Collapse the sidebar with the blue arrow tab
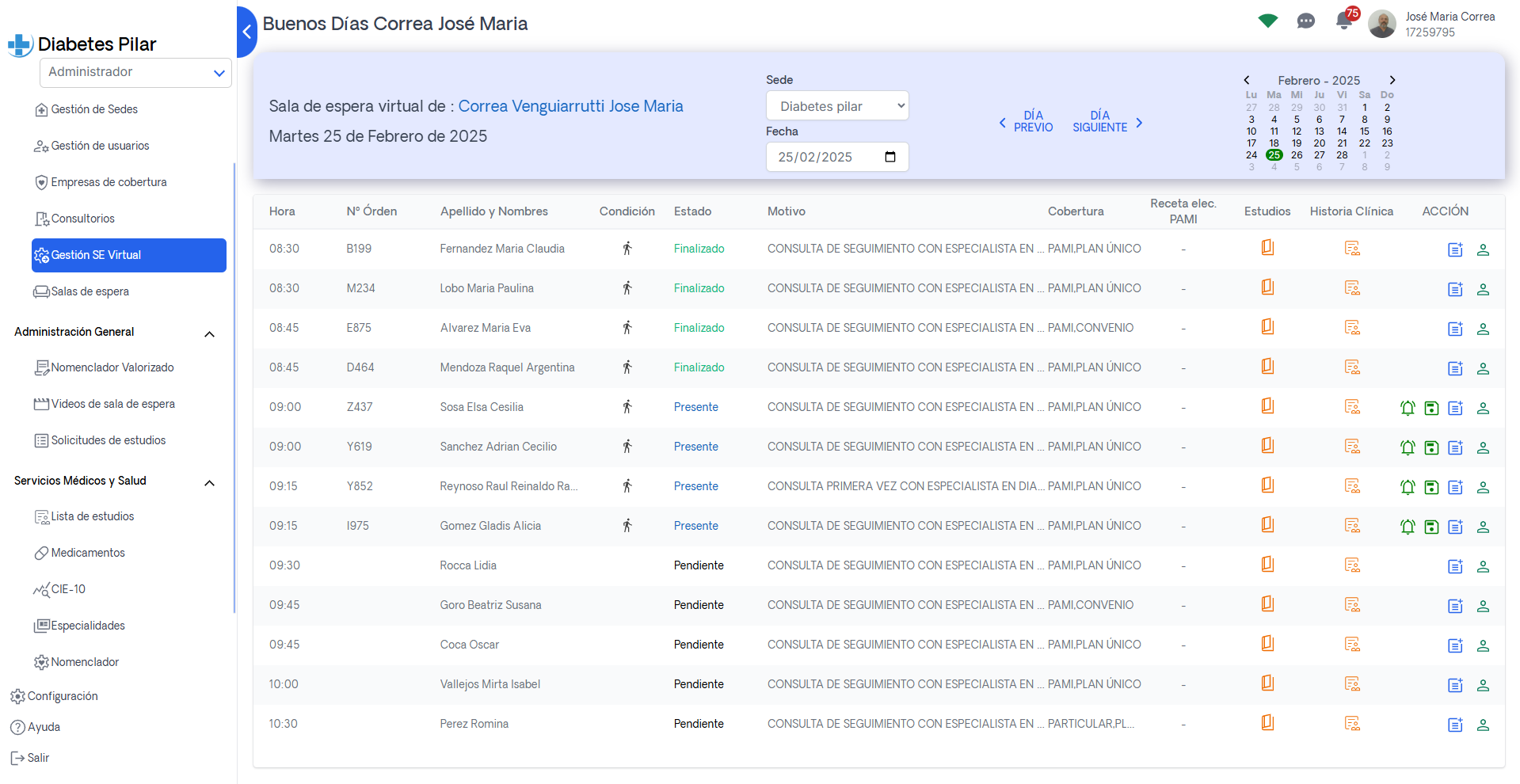1520x784 pixels. pyautogui.click(x=246, y=32)
